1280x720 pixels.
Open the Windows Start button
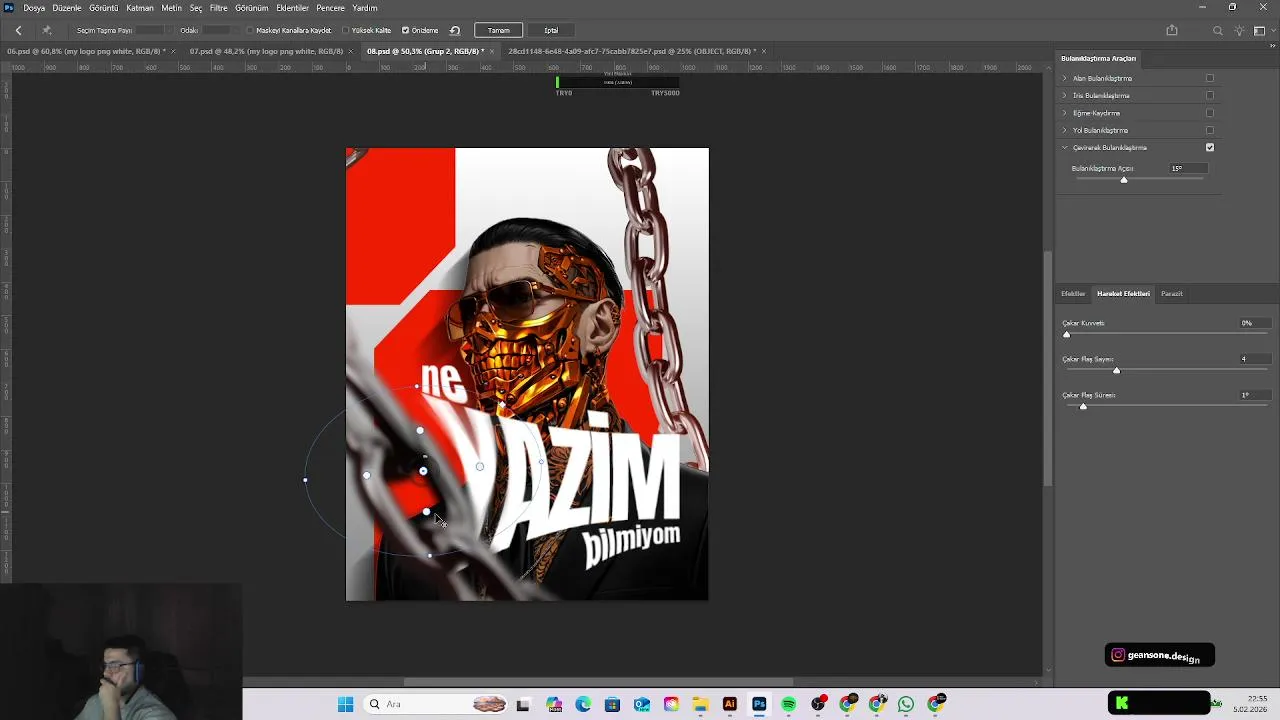pos(345,704)
